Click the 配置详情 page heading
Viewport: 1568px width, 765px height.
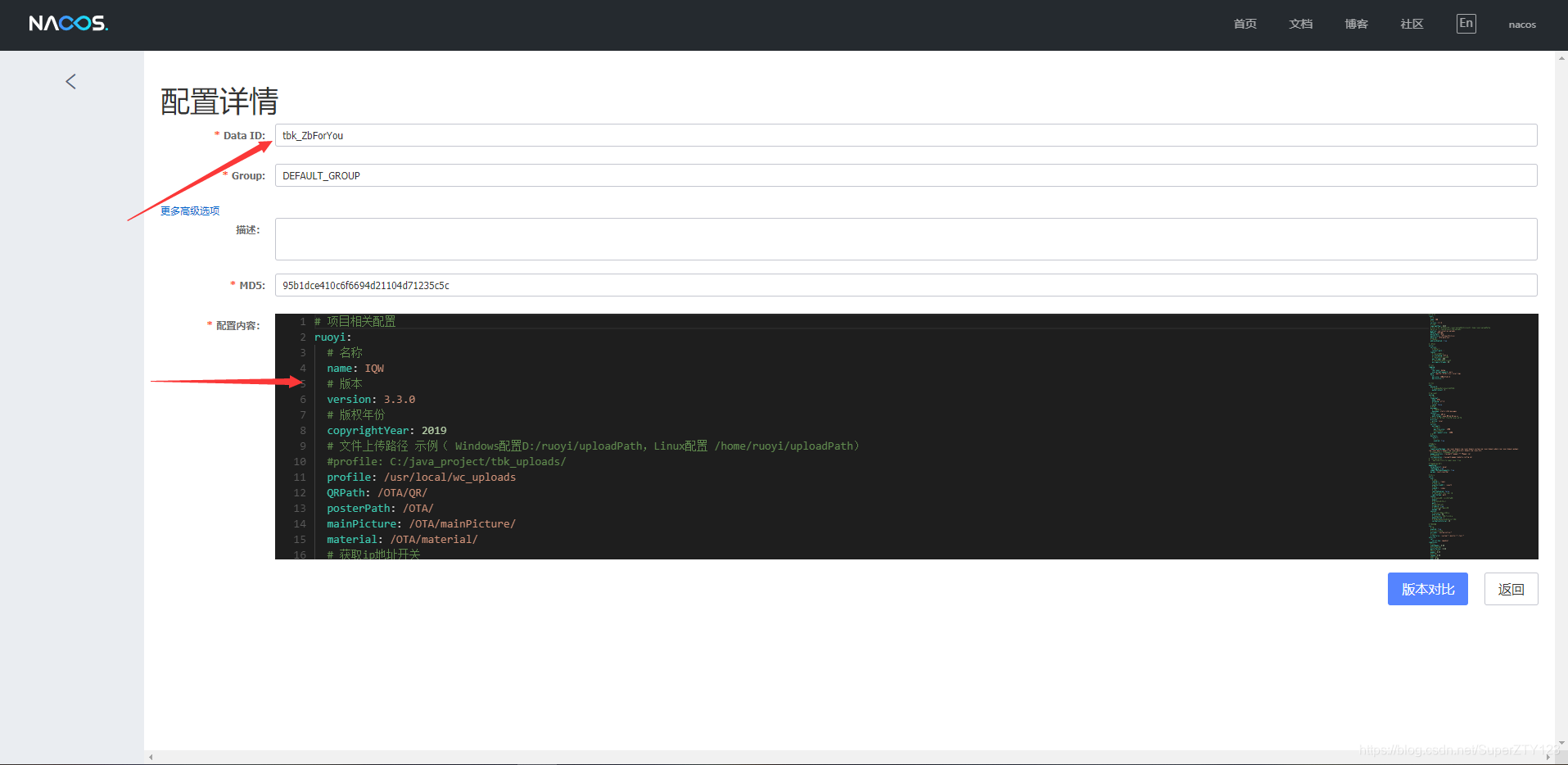(x=219, y=102)
